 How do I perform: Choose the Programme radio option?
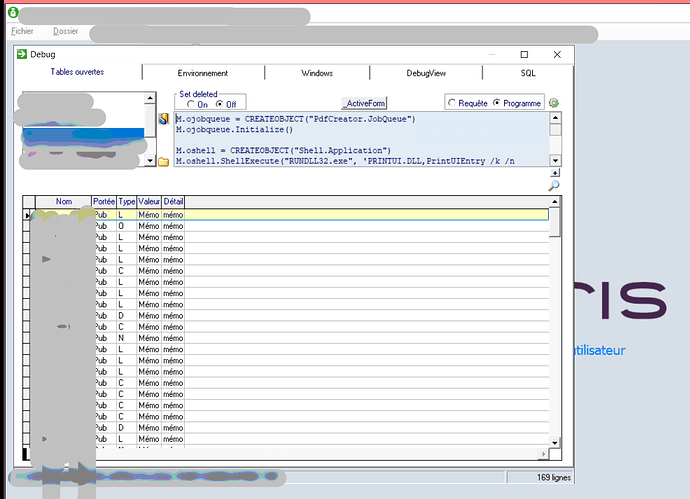pos(496,103)
